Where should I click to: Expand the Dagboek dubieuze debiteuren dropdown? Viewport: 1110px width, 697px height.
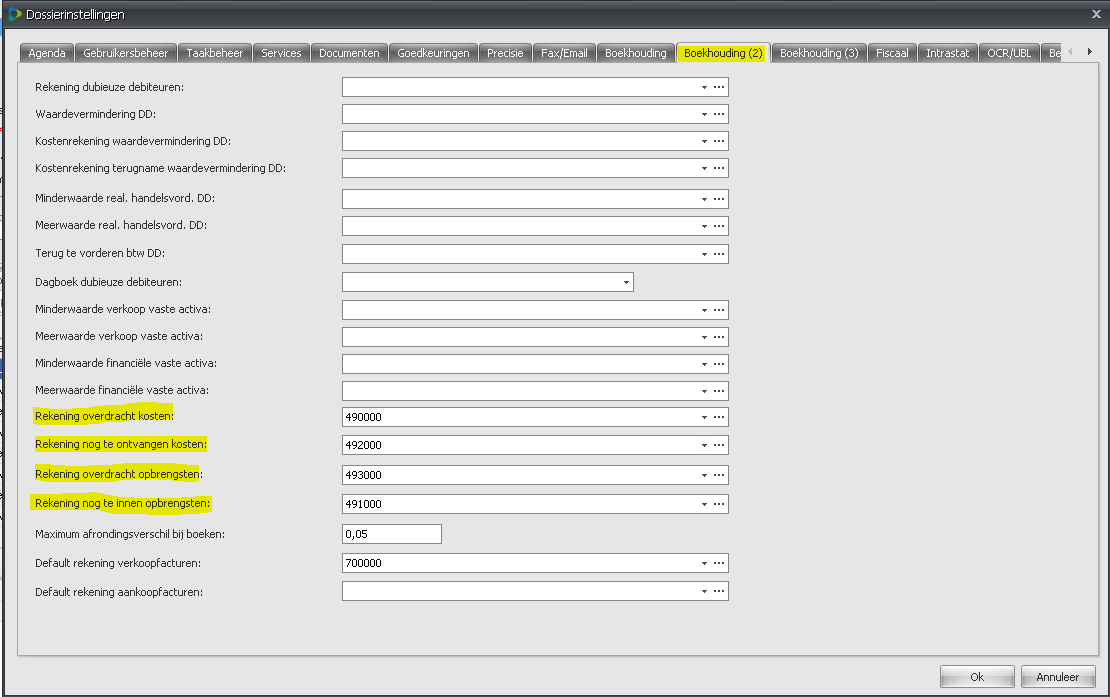(x=626, y=283)
